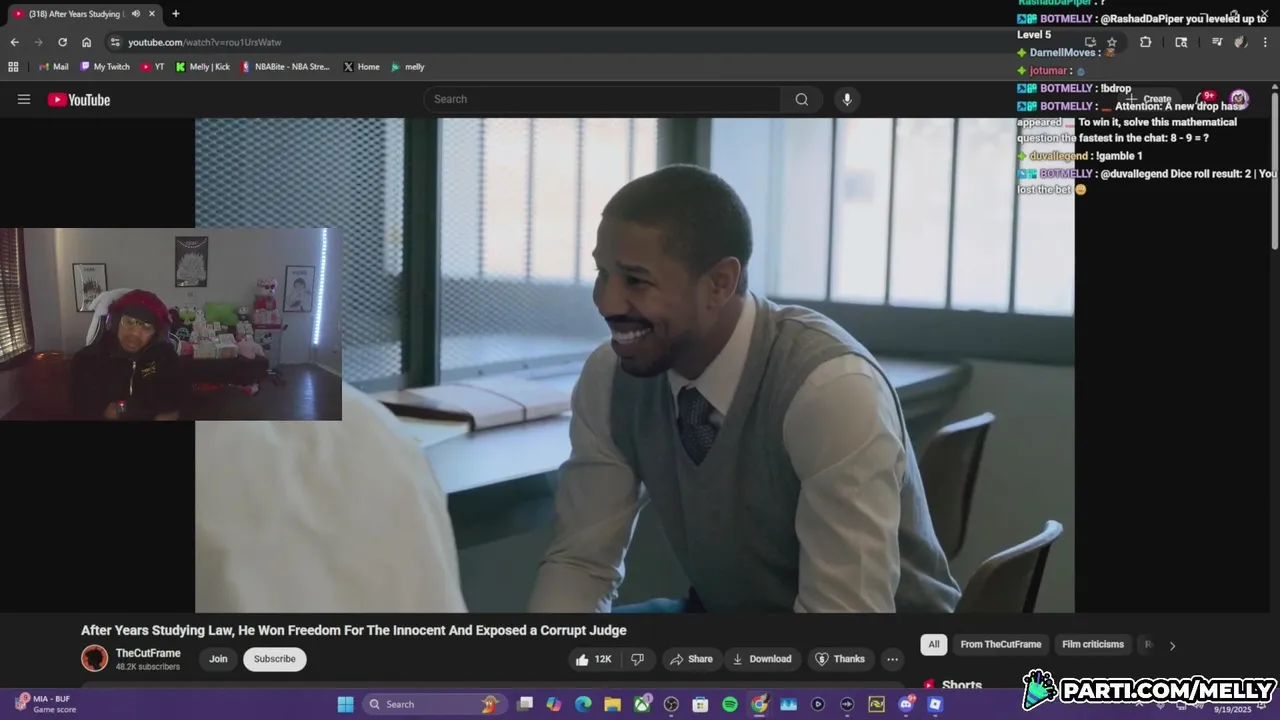Image resolution: width=1280 pixels, height=720 pixels.
Task: View site information icon in address bar
Action: (115, 42)
